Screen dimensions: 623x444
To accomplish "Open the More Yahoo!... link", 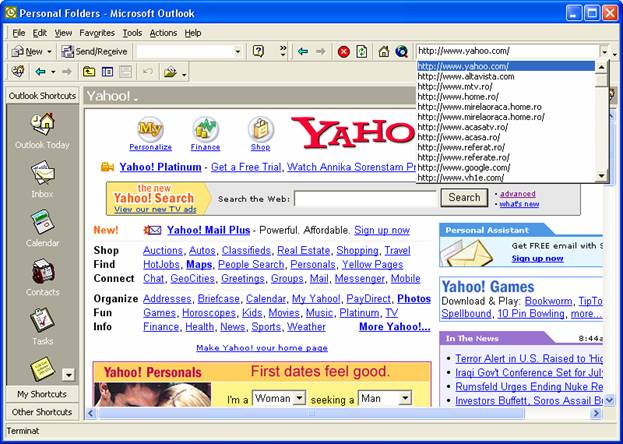I will pyautogui.click(x=395, y=327).
